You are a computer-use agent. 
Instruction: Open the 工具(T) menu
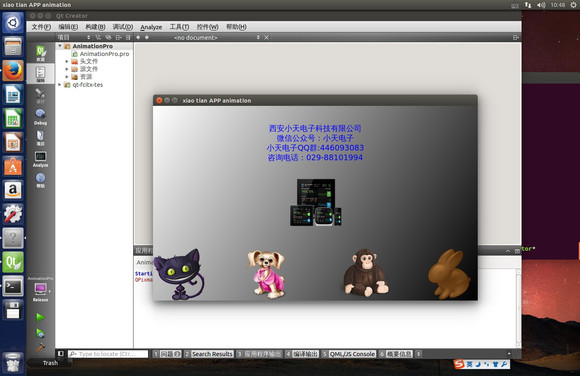pos(179,27)
